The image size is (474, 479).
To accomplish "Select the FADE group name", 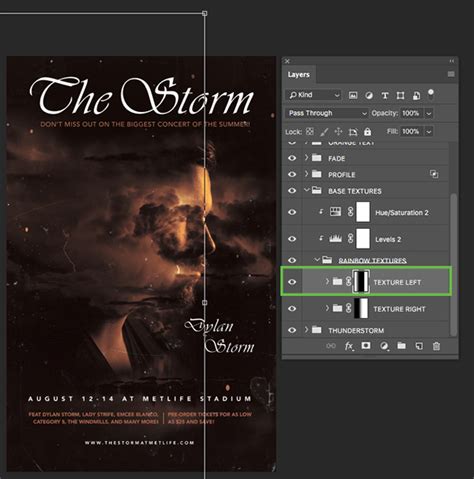I will pos(336,159).
